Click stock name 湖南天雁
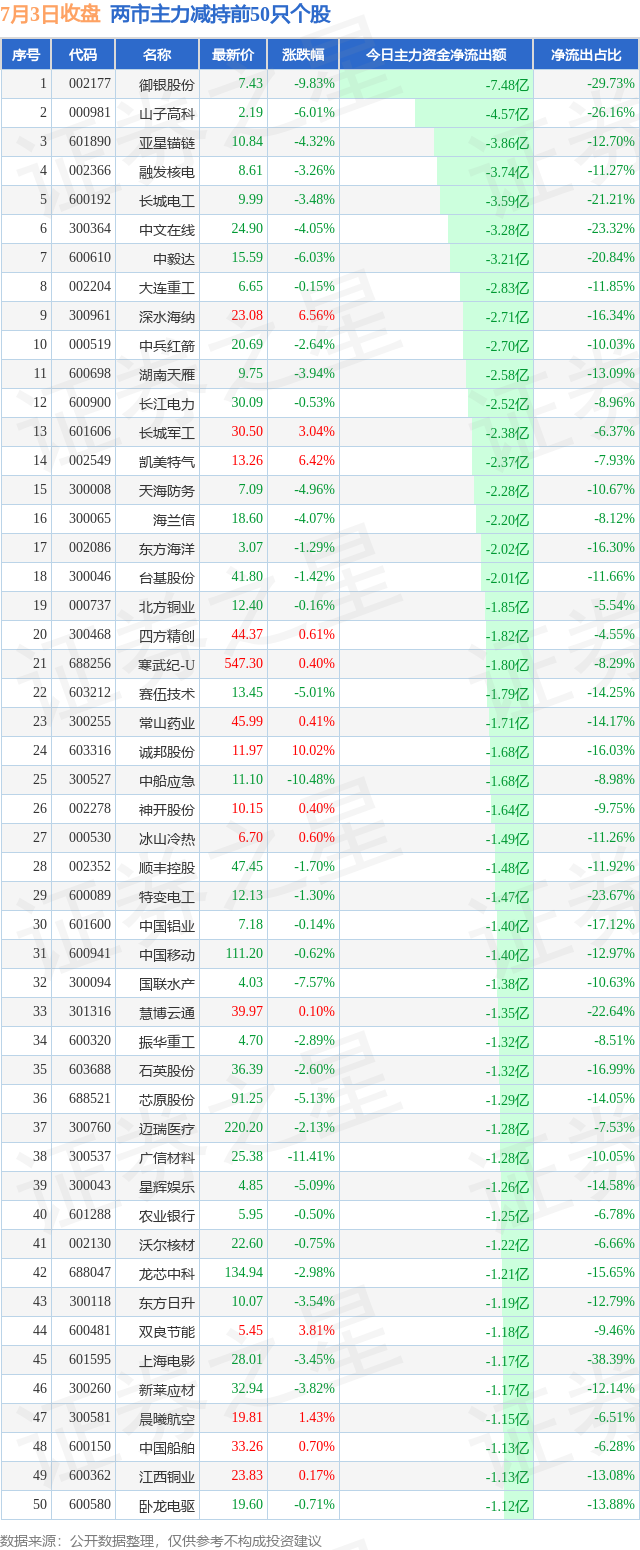 [x=167, y=374]
